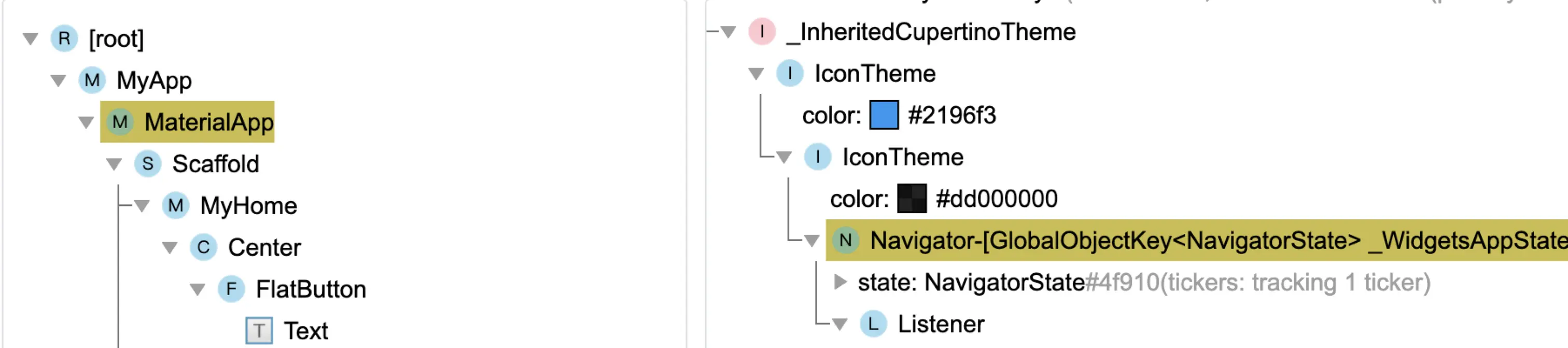Click the blue #2196f3 color swatch
The height and width of the screenshot is (348, 1568).
pyautogui.click(x=884, y=115)
